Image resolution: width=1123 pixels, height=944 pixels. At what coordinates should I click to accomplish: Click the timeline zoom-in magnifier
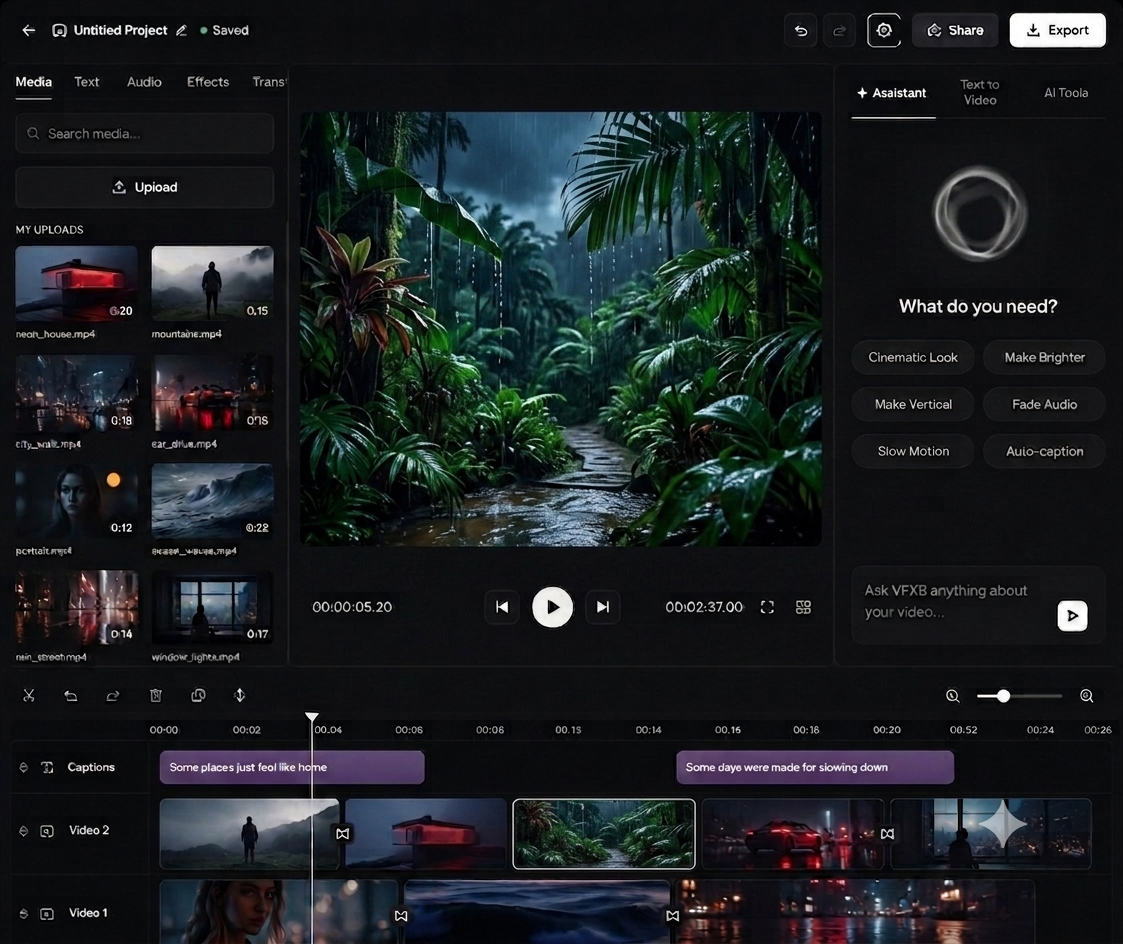click(x=1086, y=696)
